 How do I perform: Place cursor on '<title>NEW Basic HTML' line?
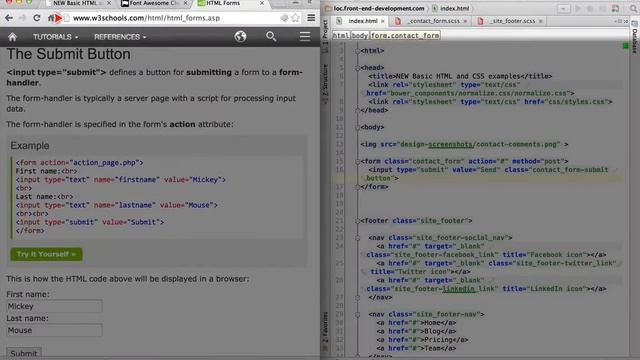460,76
